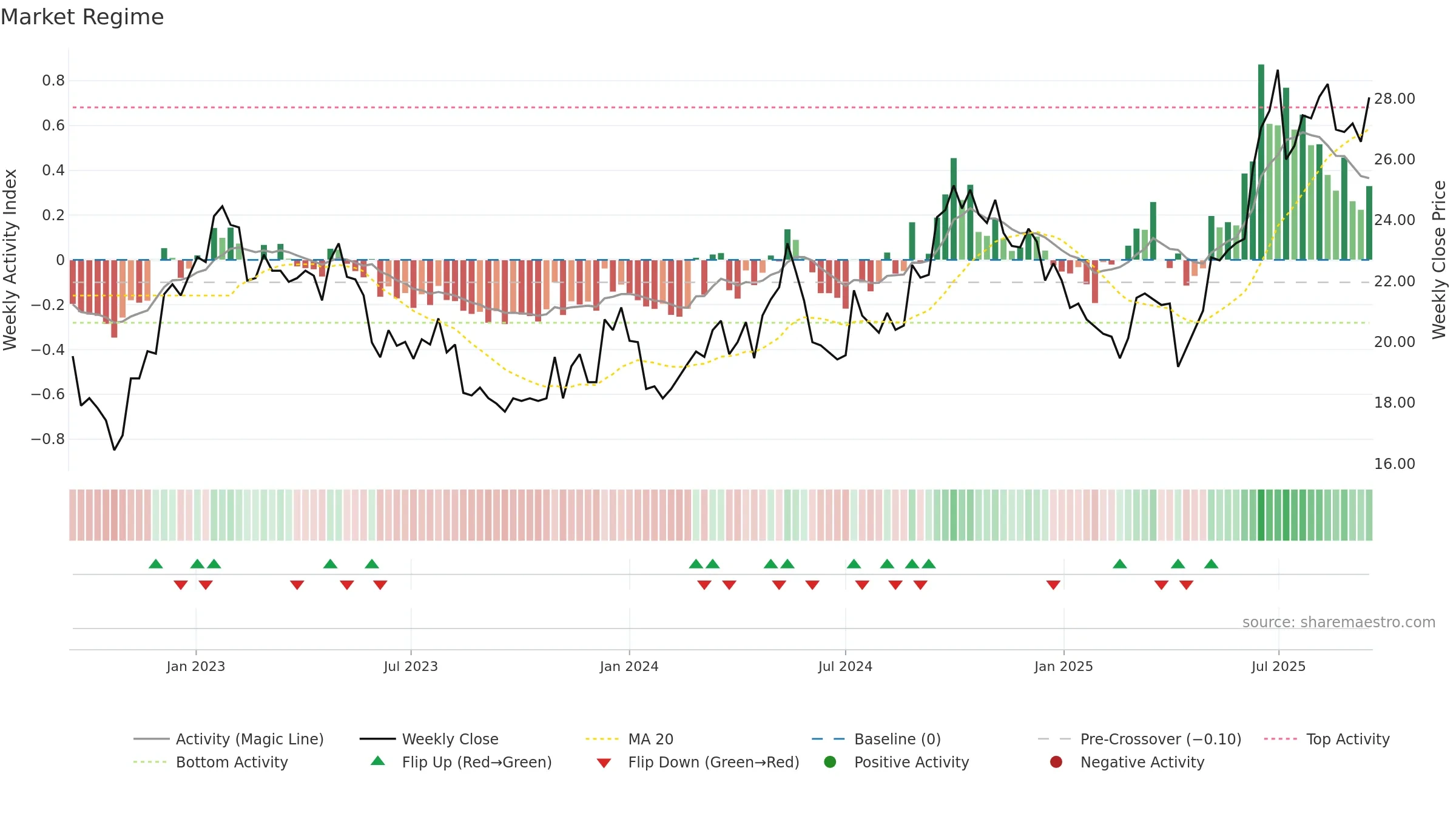Toggle the Baseline (0) legend entry

pos(876,739)
